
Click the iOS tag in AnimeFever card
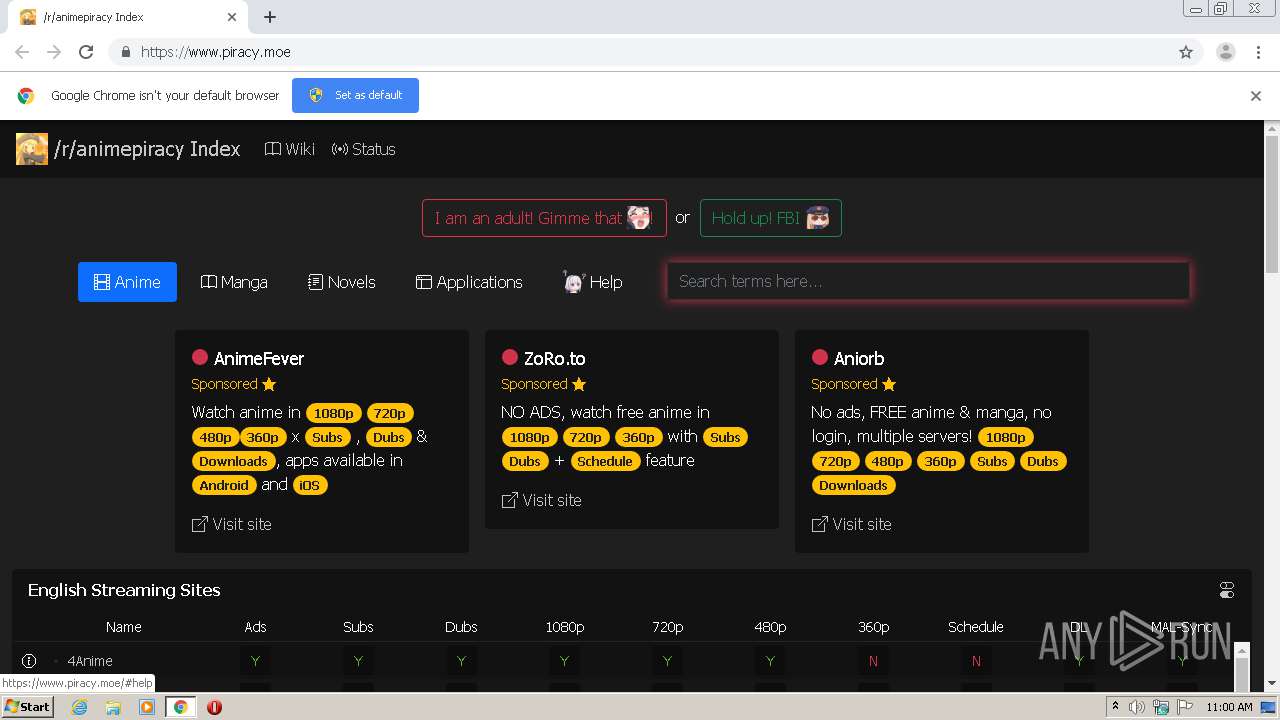[310, 485]
